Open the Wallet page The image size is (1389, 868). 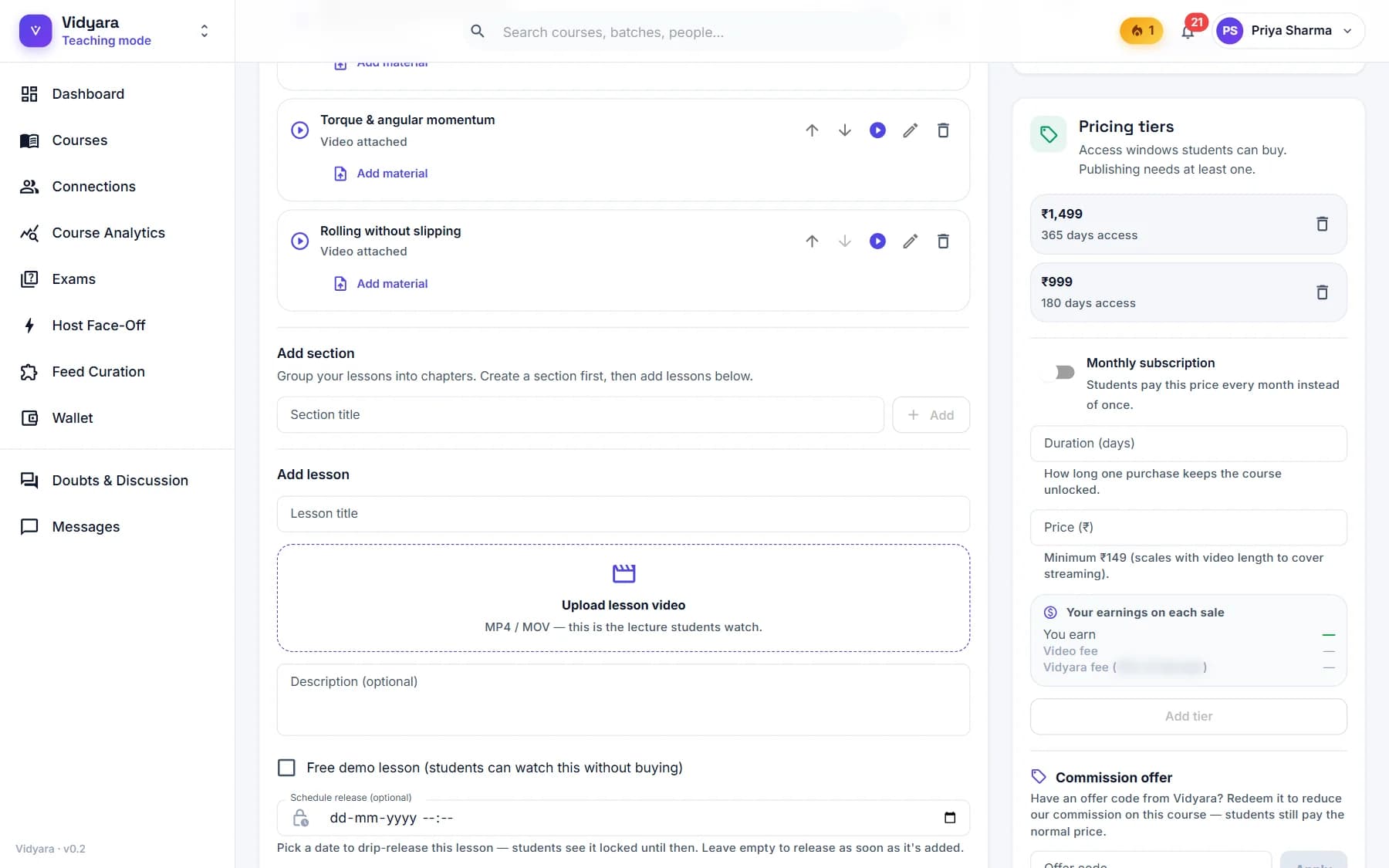coord(117,418)
